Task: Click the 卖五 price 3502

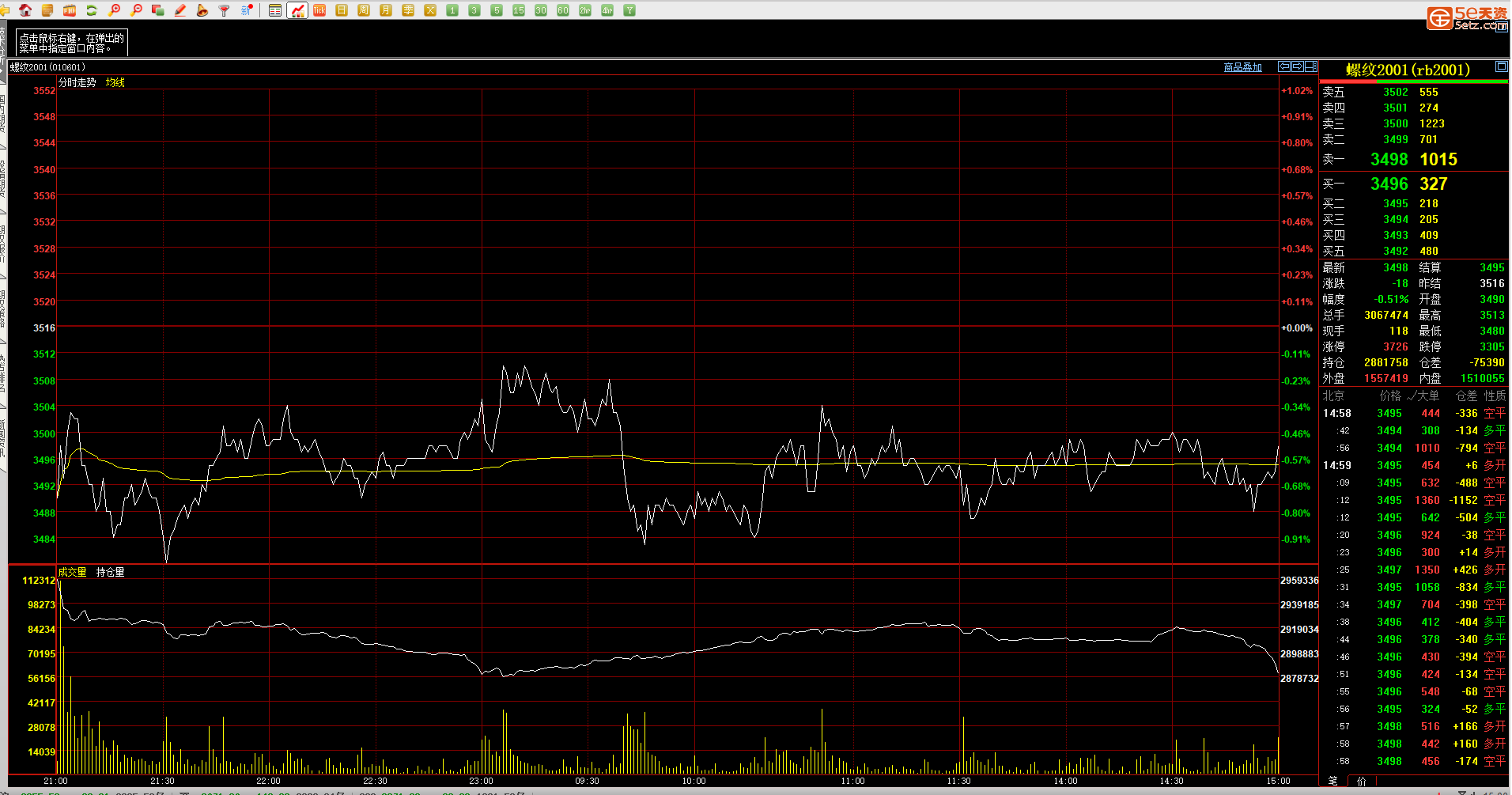Action: click(1396, 92)
